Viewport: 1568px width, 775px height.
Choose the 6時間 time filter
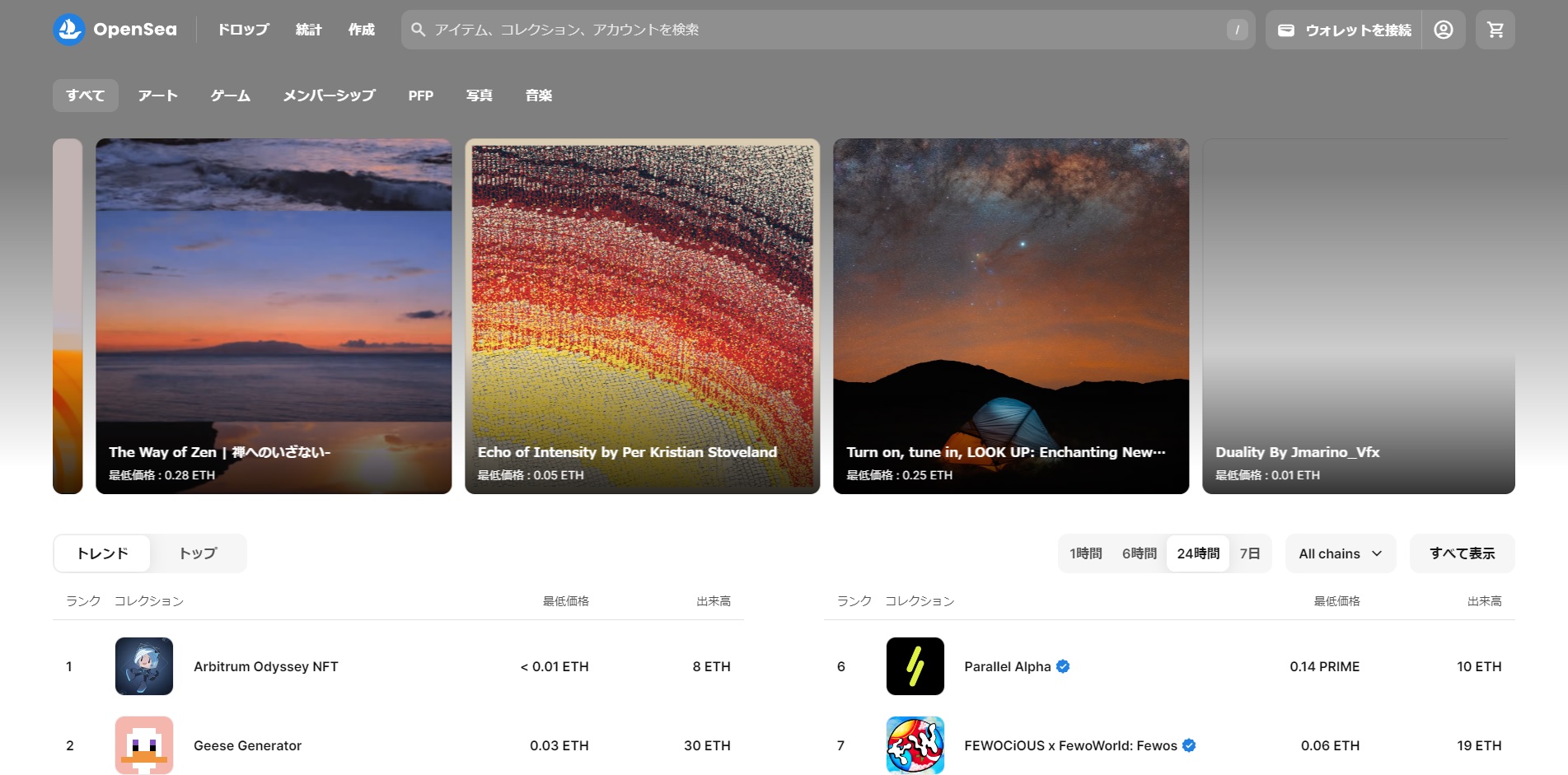(x=1139, y=553)
